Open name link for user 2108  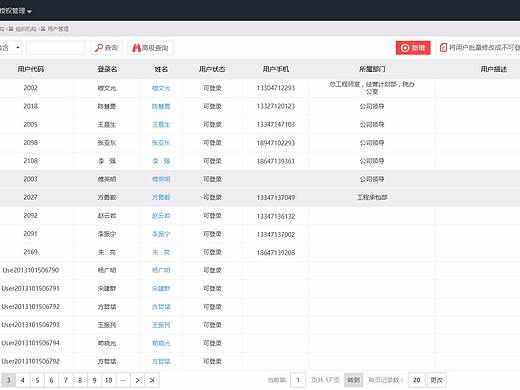[161, 161]
